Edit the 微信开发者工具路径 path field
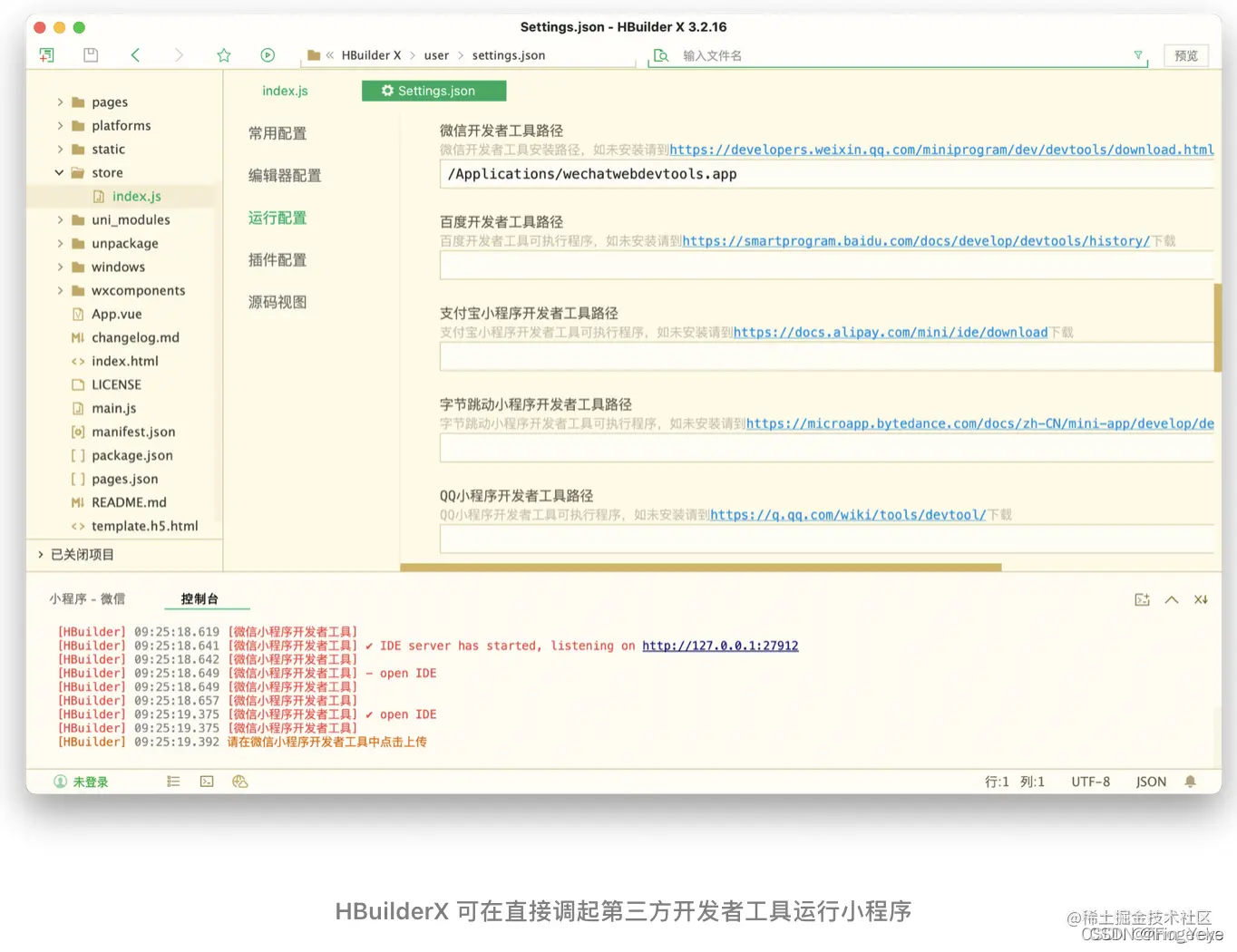The width and height of the screenshot is (1237, 952). coord(826,174)
